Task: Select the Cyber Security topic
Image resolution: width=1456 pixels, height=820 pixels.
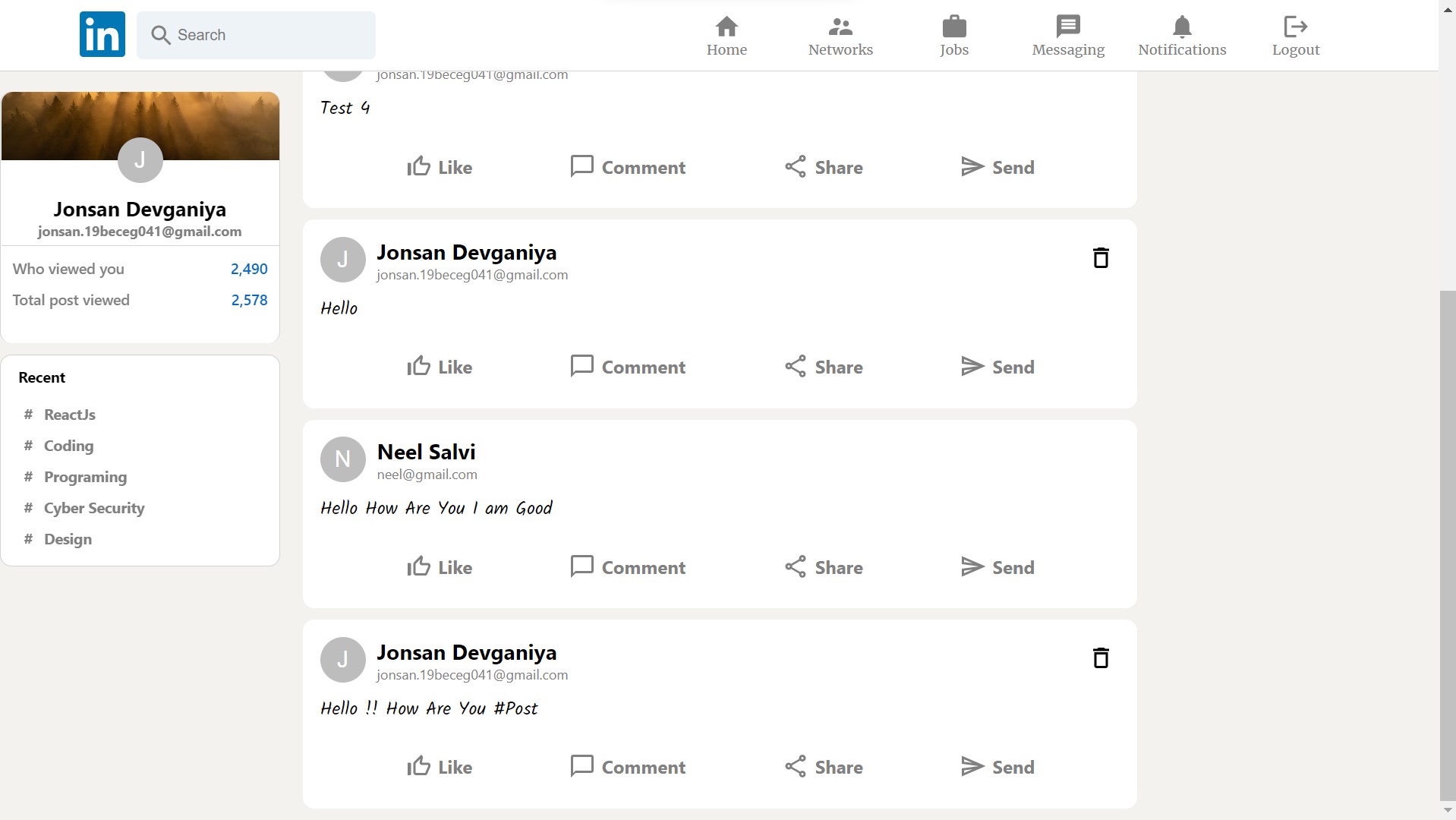Action: [x=93, y=508]
